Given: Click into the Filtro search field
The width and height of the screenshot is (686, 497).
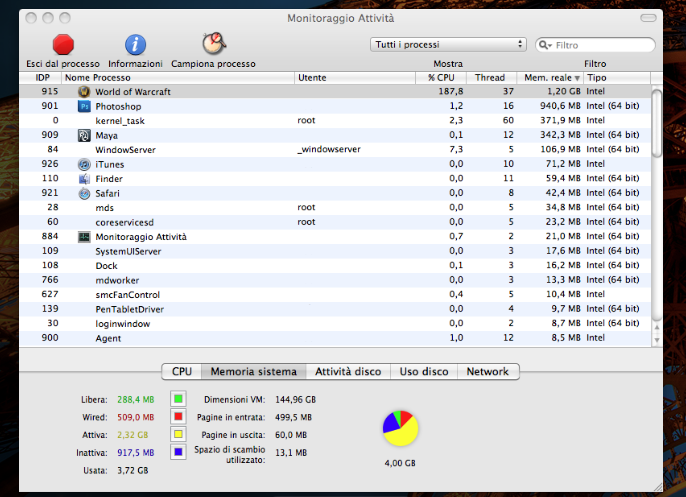Looking at the screenshot, I should coord(595,45).
